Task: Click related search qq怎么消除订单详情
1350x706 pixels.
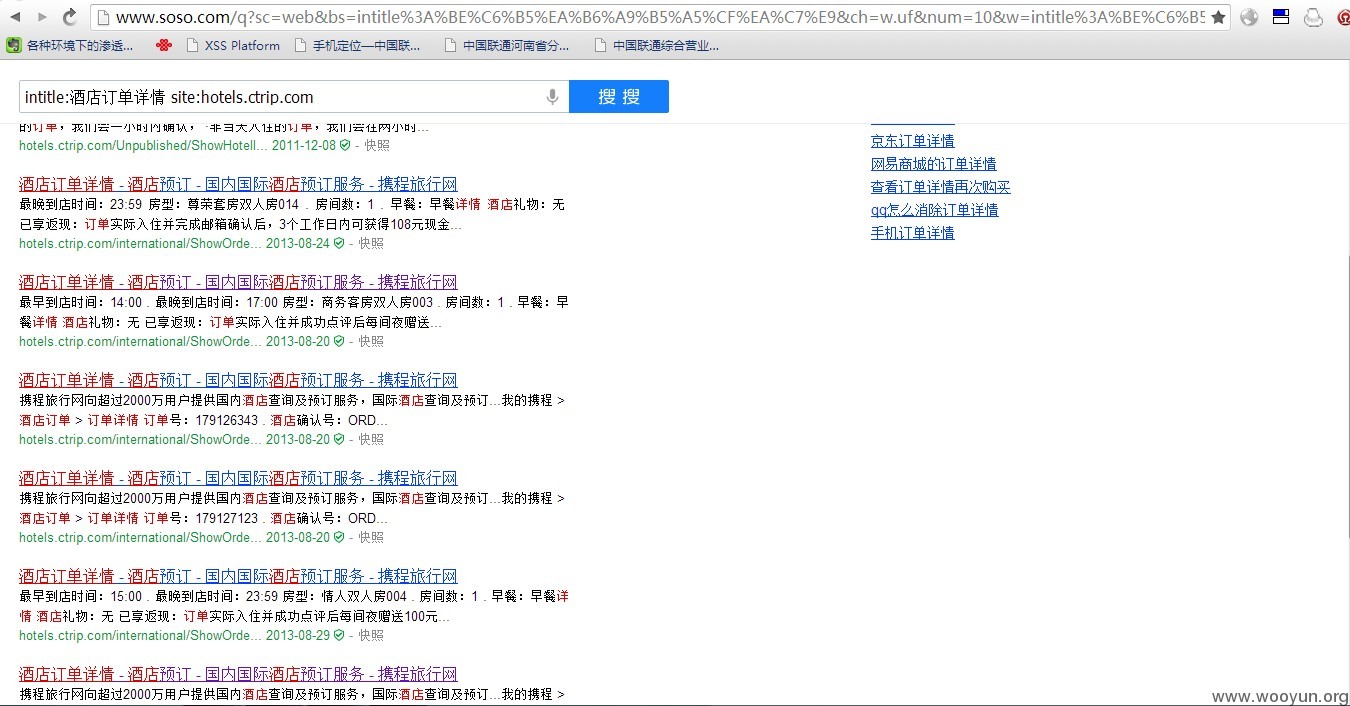Action: (934, 210)
